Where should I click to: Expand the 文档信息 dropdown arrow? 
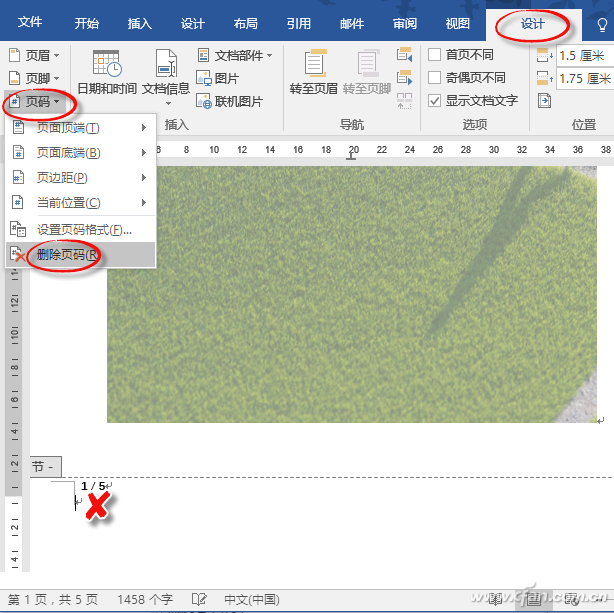click(x=168, y=103)
